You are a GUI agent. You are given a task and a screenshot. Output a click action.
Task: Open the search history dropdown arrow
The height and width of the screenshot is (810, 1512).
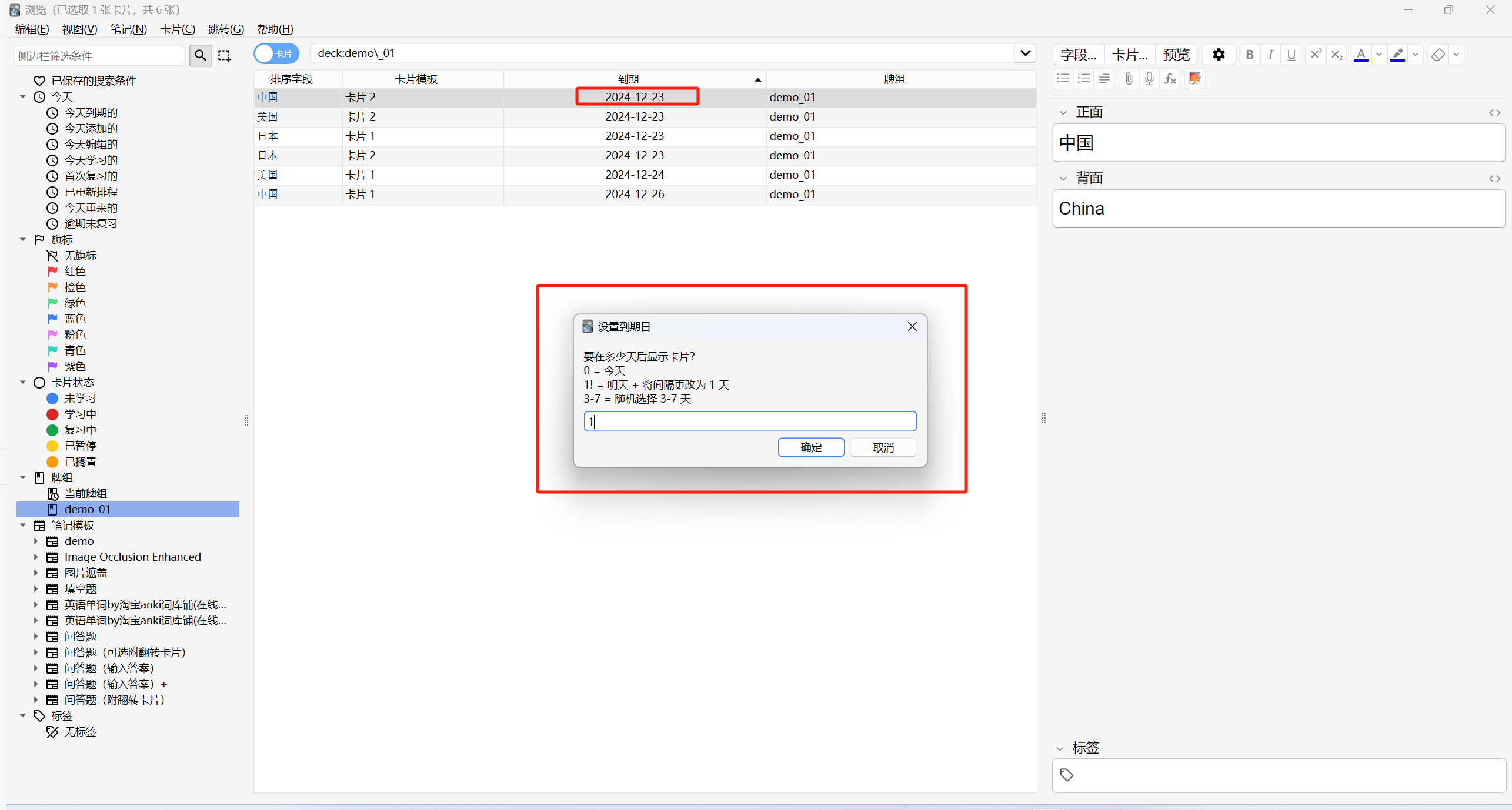coord(1025,53)
